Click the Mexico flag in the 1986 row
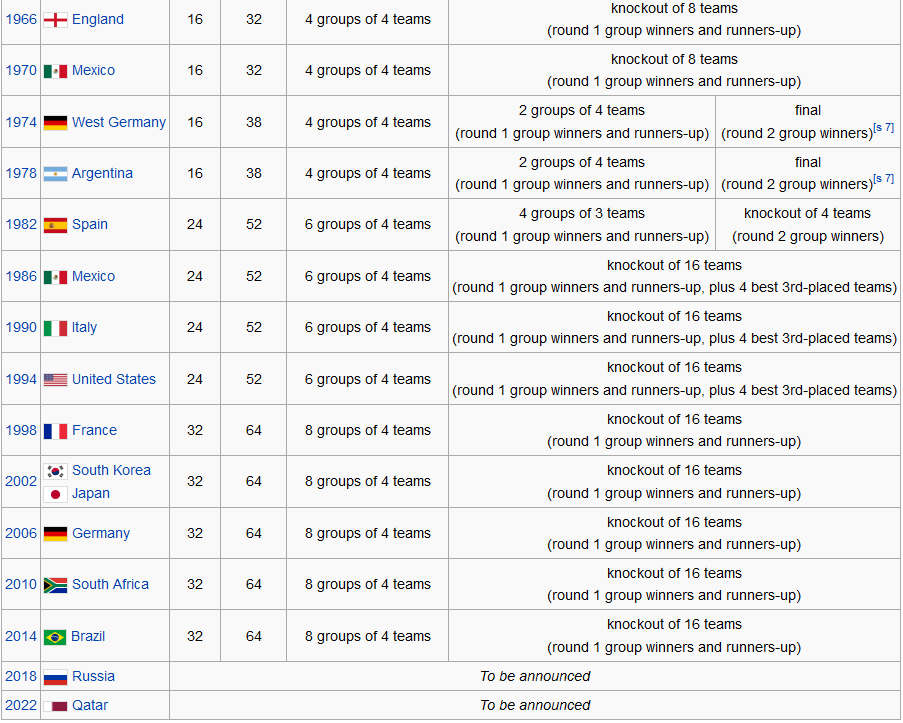This screenshot has height=723, width=903. 55,277
